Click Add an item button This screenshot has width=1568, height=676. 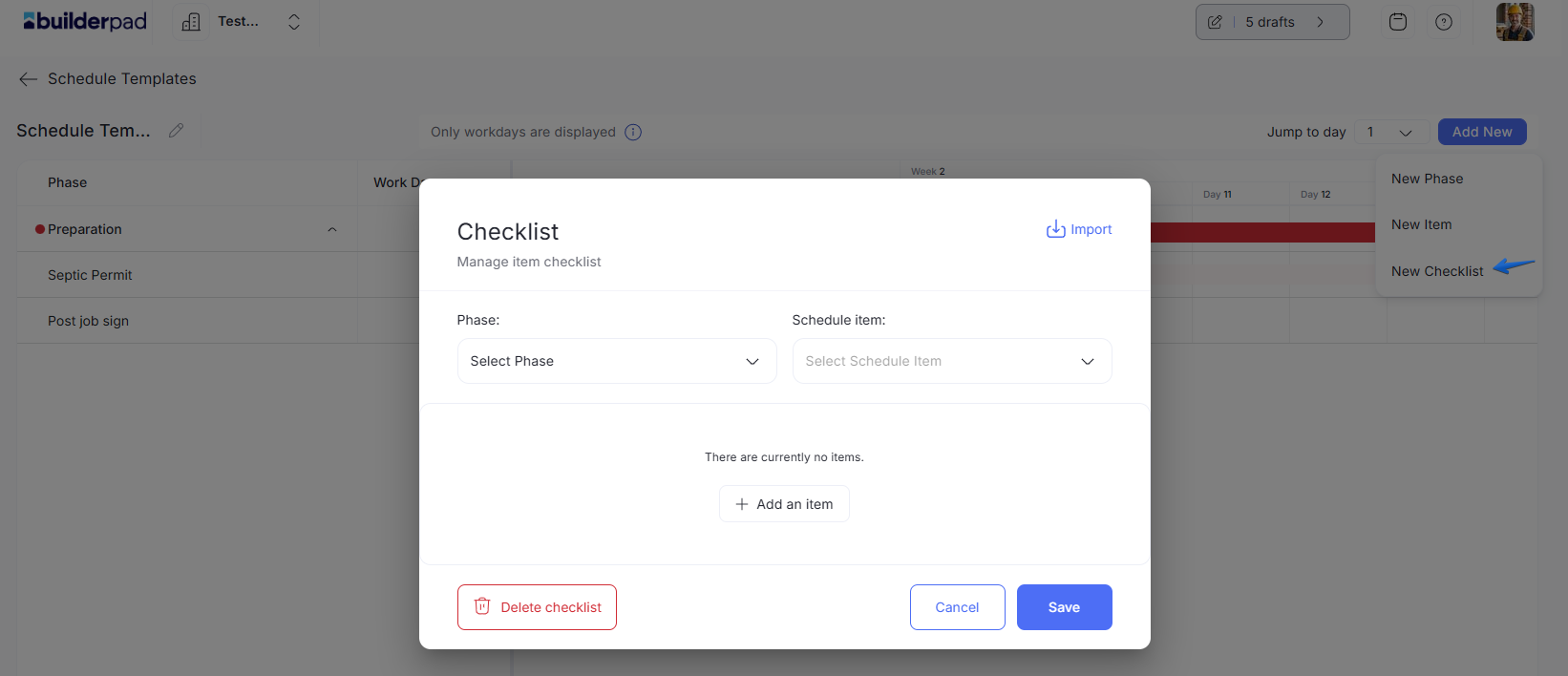tap(784, 504)
